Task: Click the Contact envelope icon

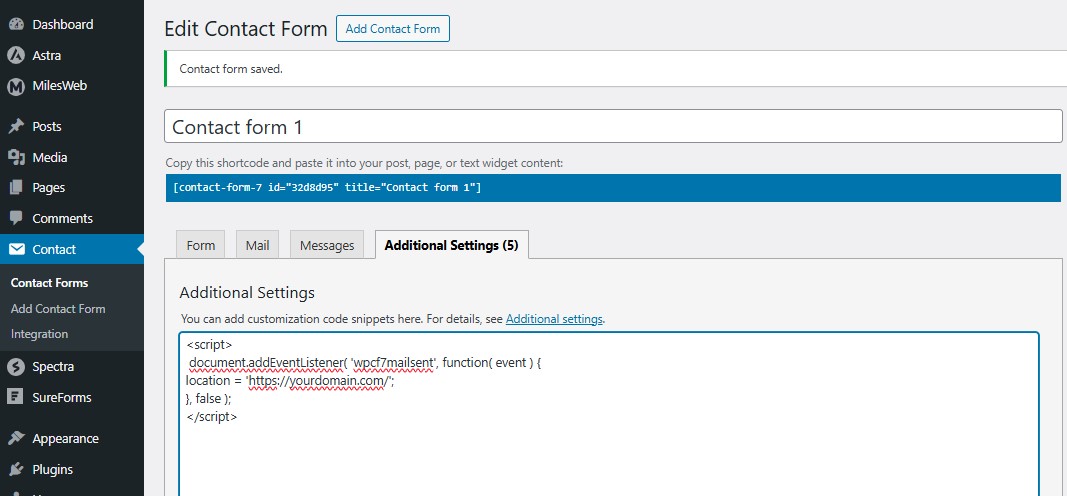Action: pyautogui.click(x=16, y=250)
